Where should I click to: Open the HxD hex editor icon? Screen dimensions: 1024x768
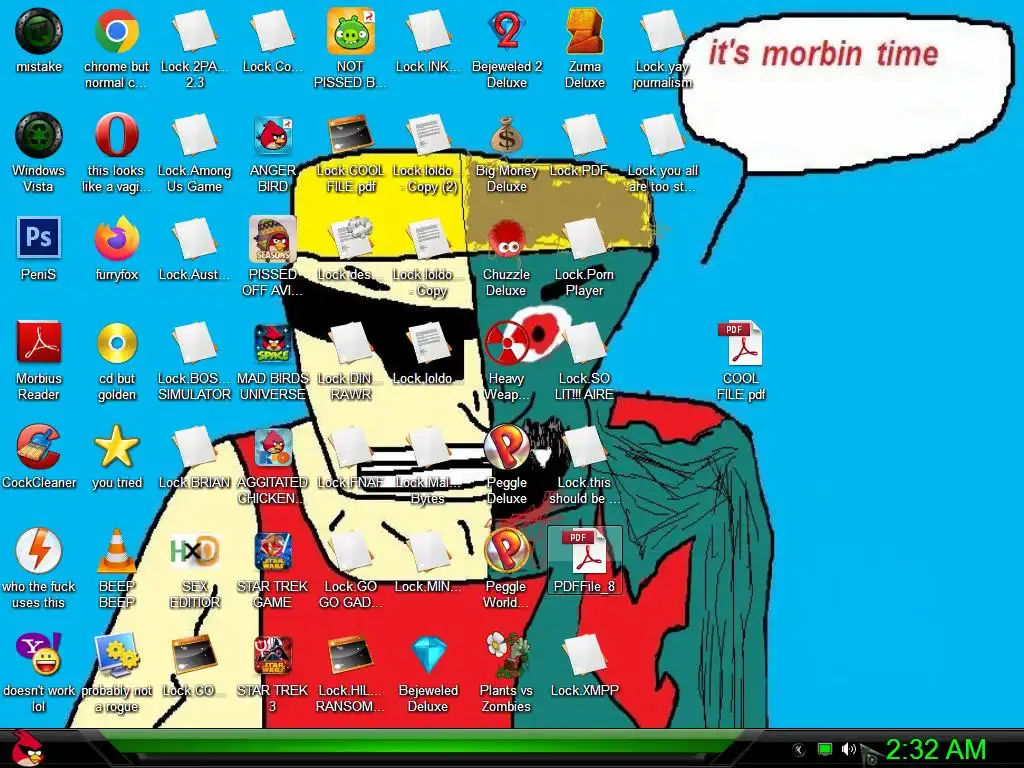coord(195,551)
